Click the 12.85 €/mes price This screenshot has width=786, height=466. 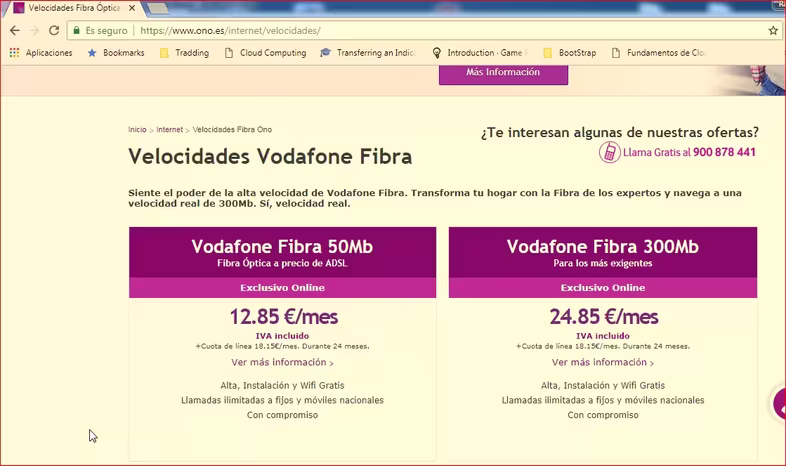pyautogui.click(x=284, y=317)
